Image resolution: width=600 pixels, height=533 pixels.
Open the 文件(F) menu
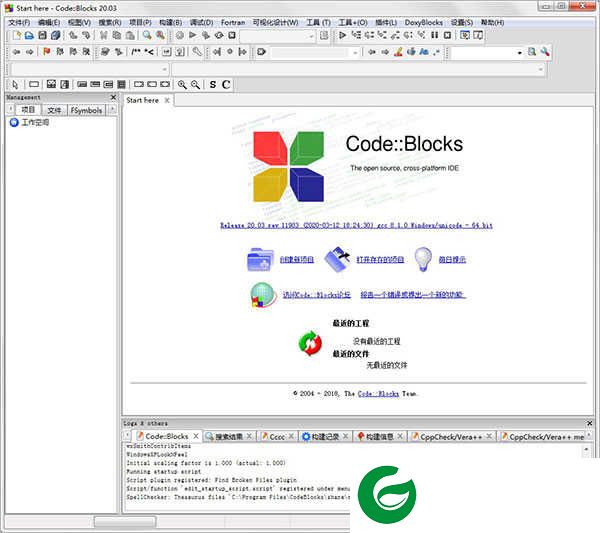click(19, 23)
